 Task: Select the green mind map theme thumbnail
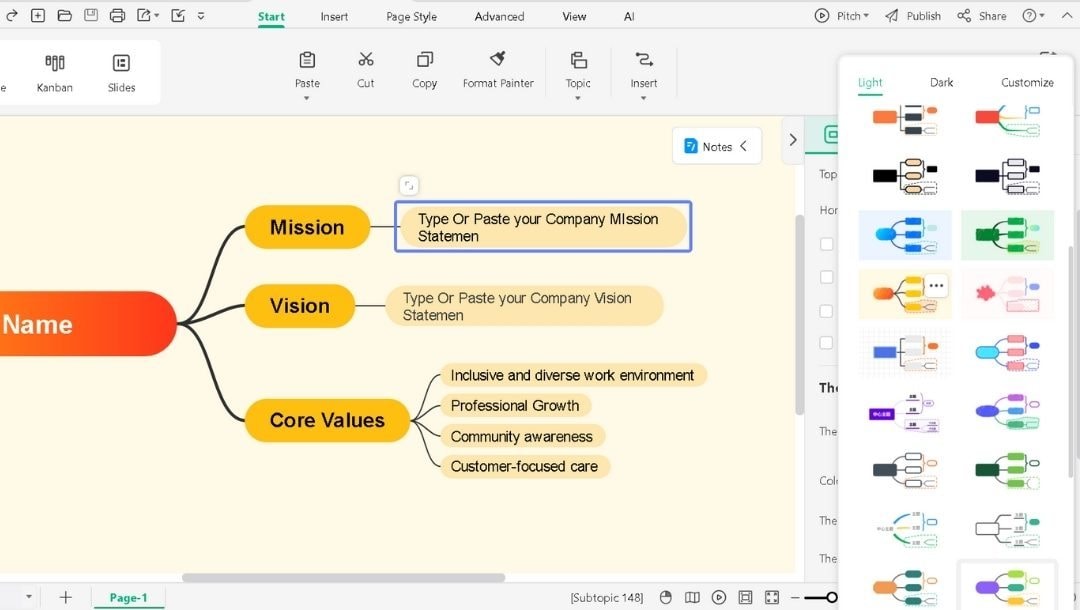pyautogui.click(x=1007, y=234)
